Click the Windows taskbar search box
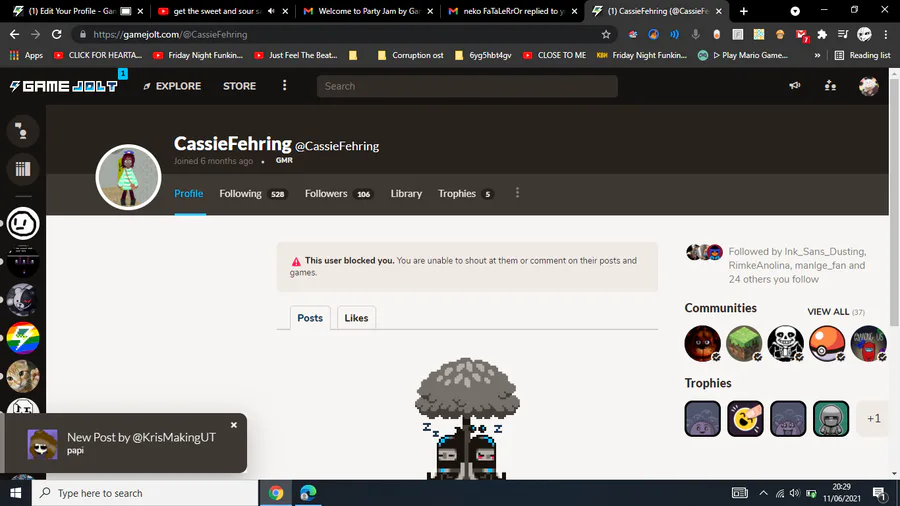 pyautogui.click(x=145, y=493)
